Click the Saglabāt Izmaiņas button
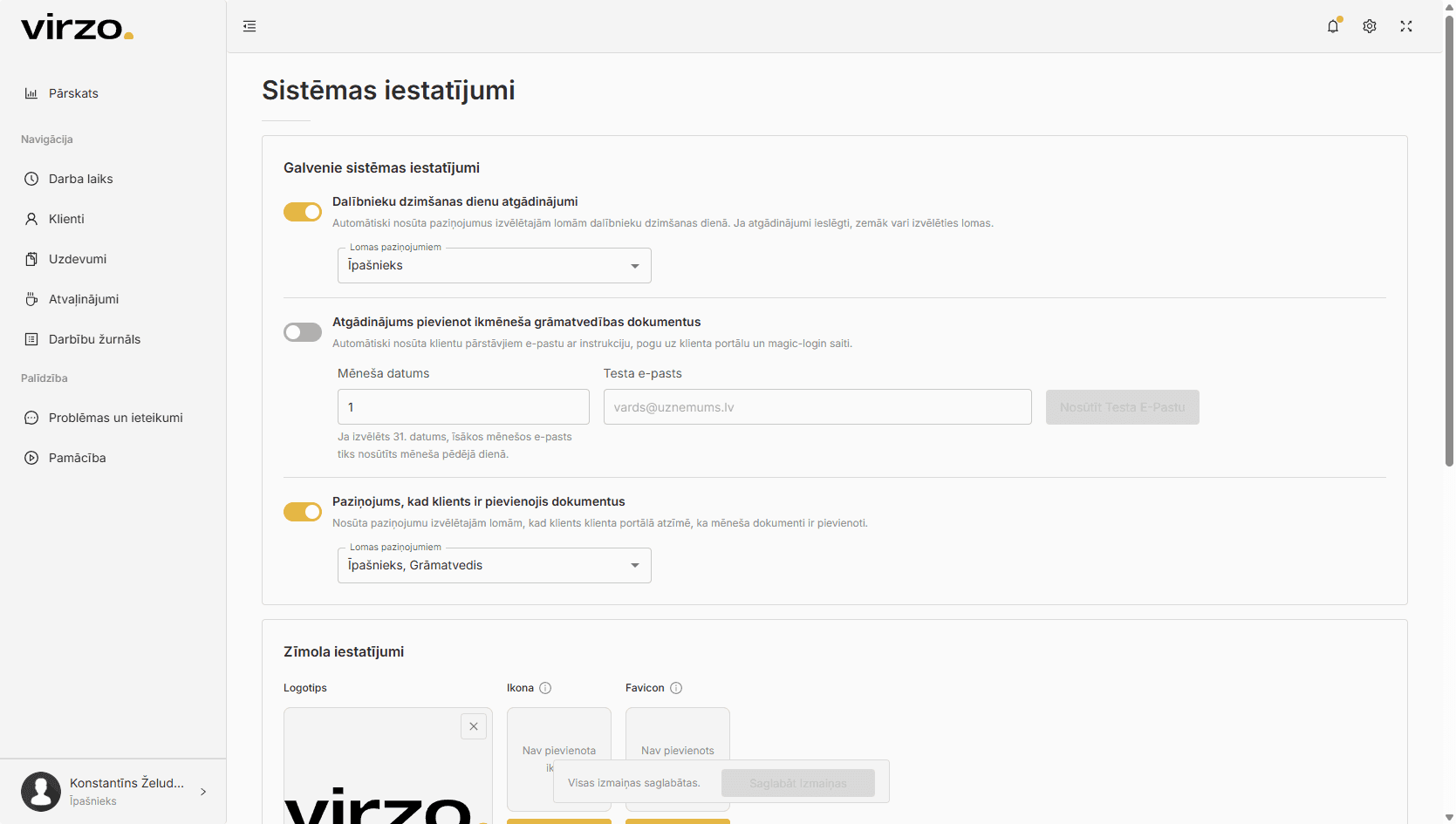This screenshot has width=1456, height=824. (798, 783)
